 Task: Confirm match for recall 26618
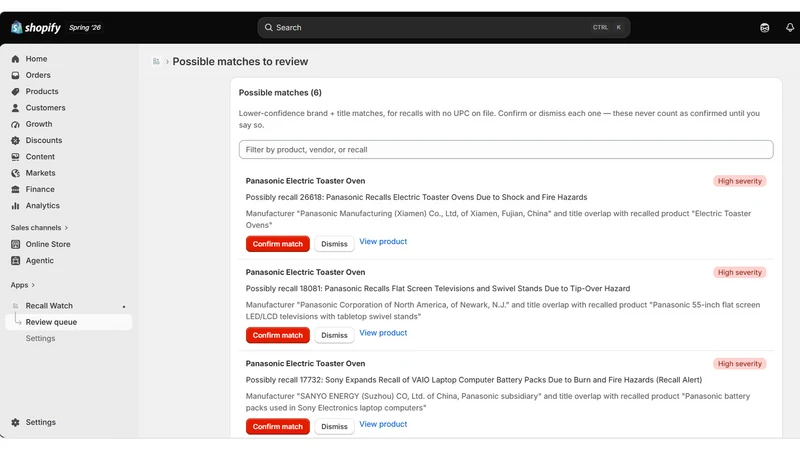(x=278, y=244)
